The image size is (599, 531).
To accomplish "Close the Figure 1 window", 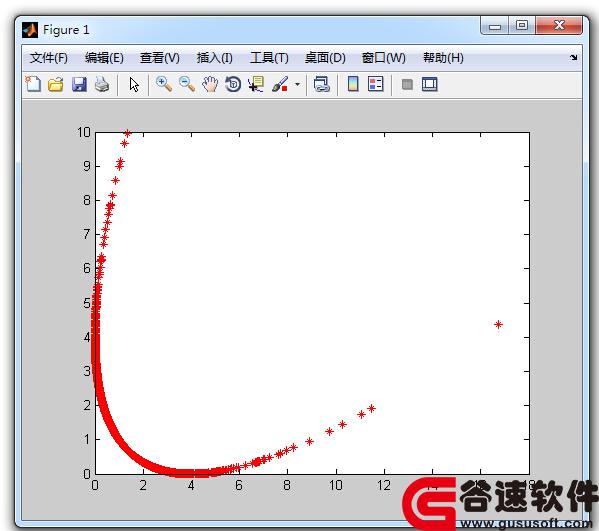I will click(x=559, y=26).
